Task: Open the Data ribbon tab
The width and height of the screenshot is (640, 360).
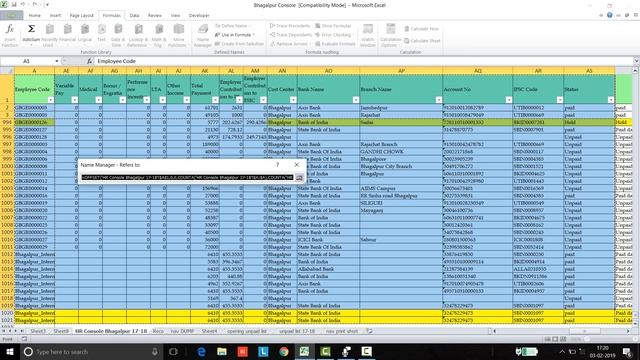Action: (x=134, y=16)
